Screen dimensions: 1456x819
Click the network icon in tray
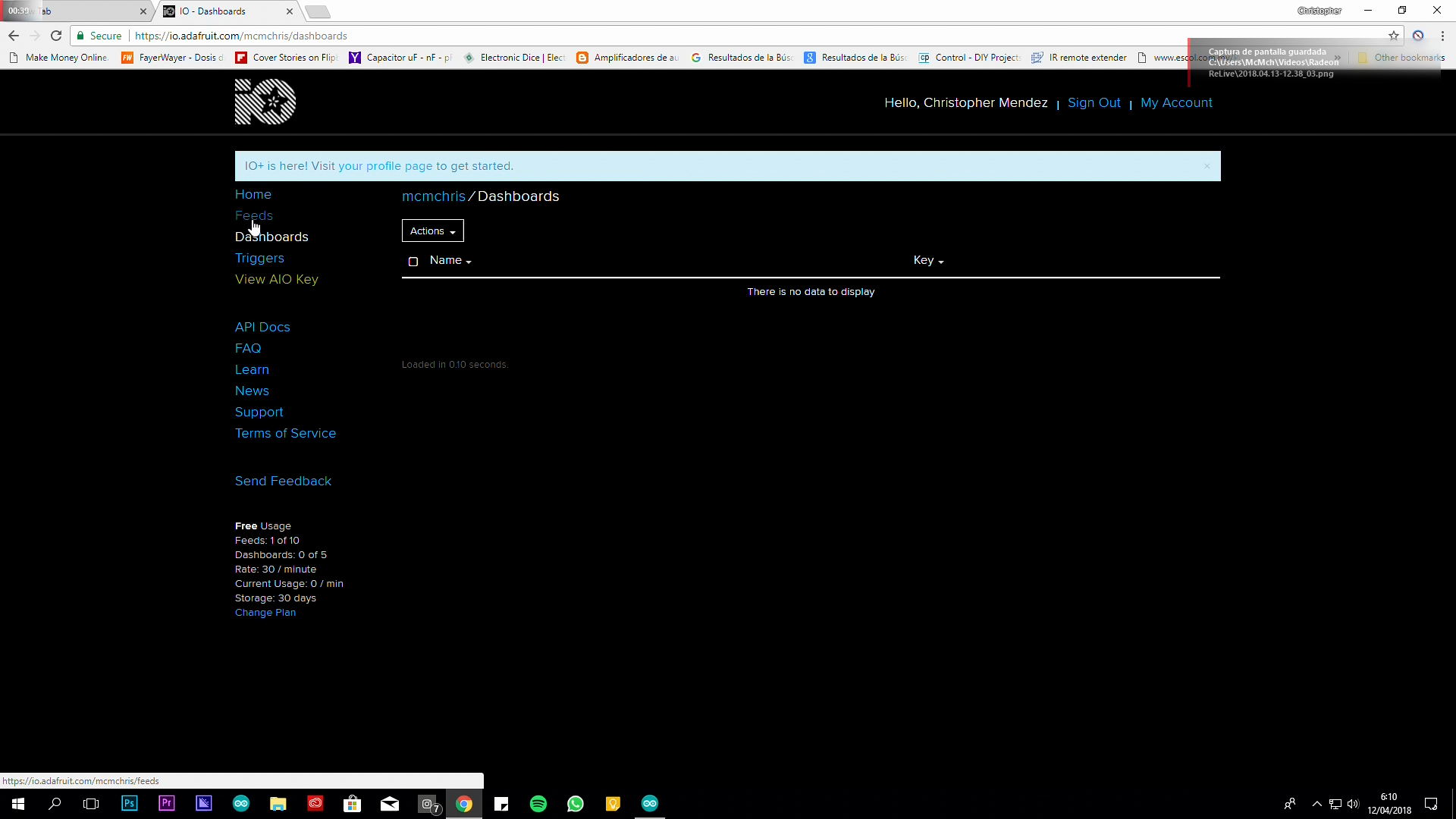pyautogui.click(x=1335, y=804)
